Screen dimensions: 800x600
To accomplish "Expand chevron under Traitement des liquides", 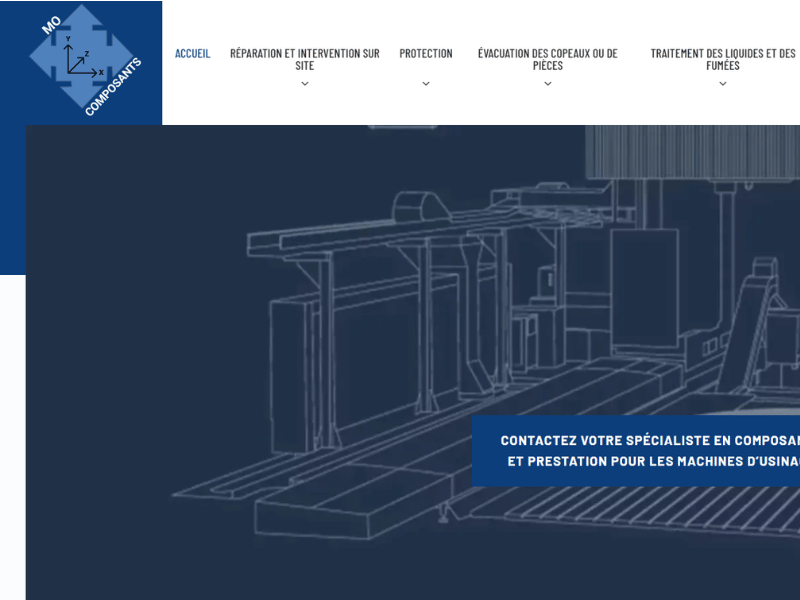I will pos(722,84).
